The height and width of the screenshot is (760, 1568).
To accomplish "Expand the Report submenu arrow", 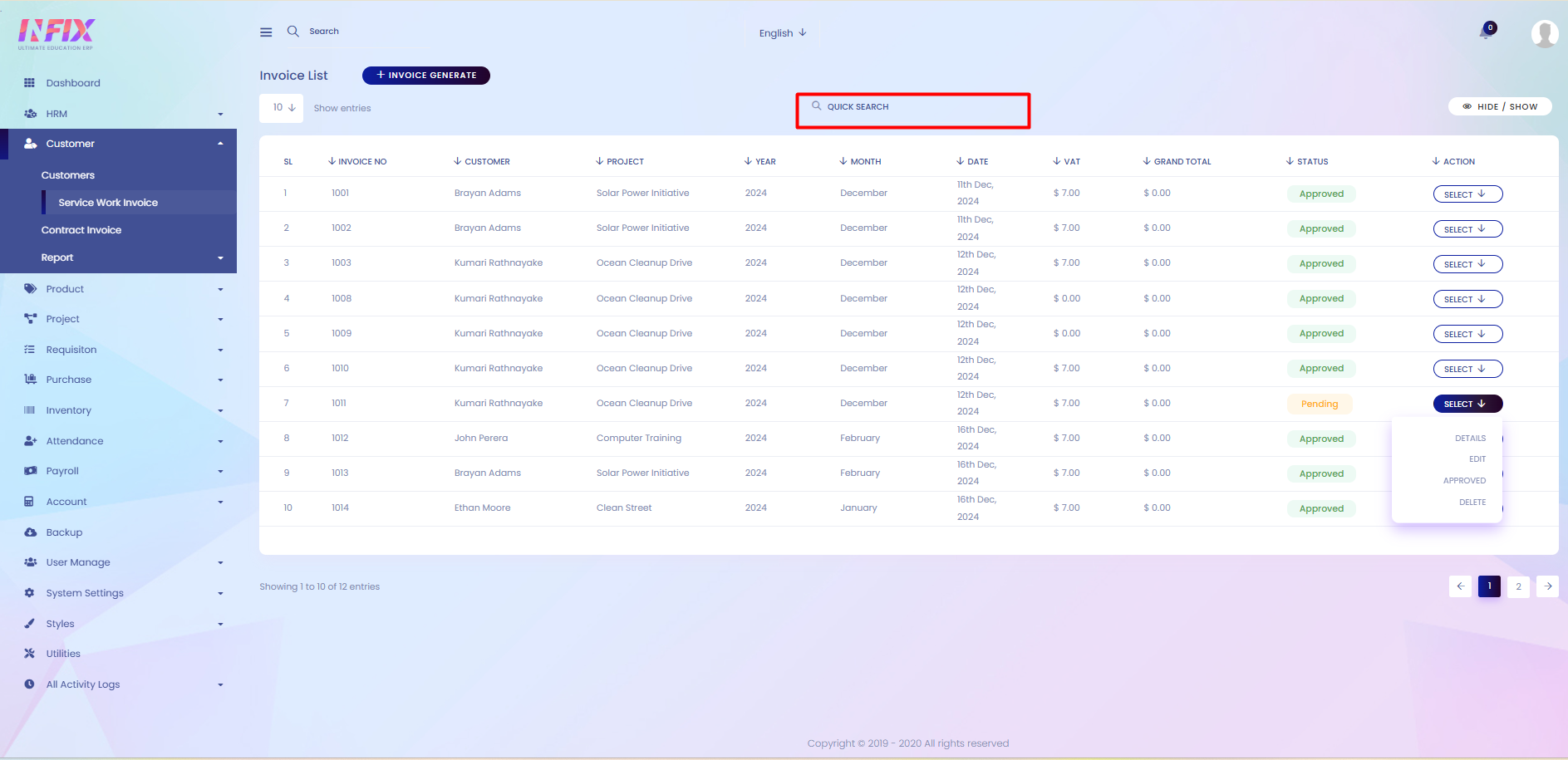I will point(220,258).
